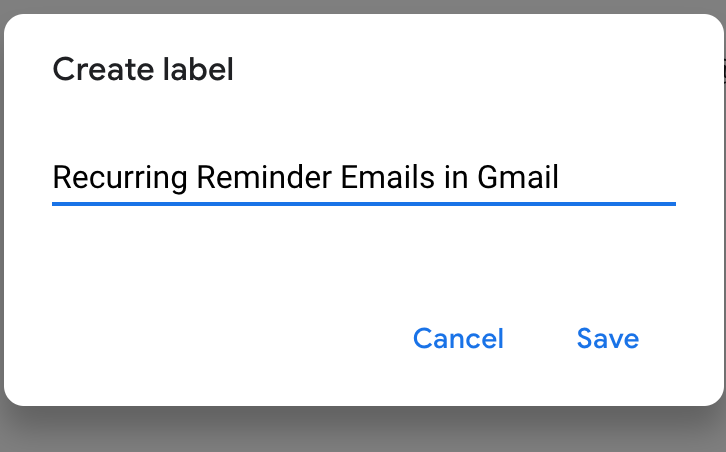Screen dimensions: 726x452
Task: Click the Cancel button
Action: tap(458, 339)
